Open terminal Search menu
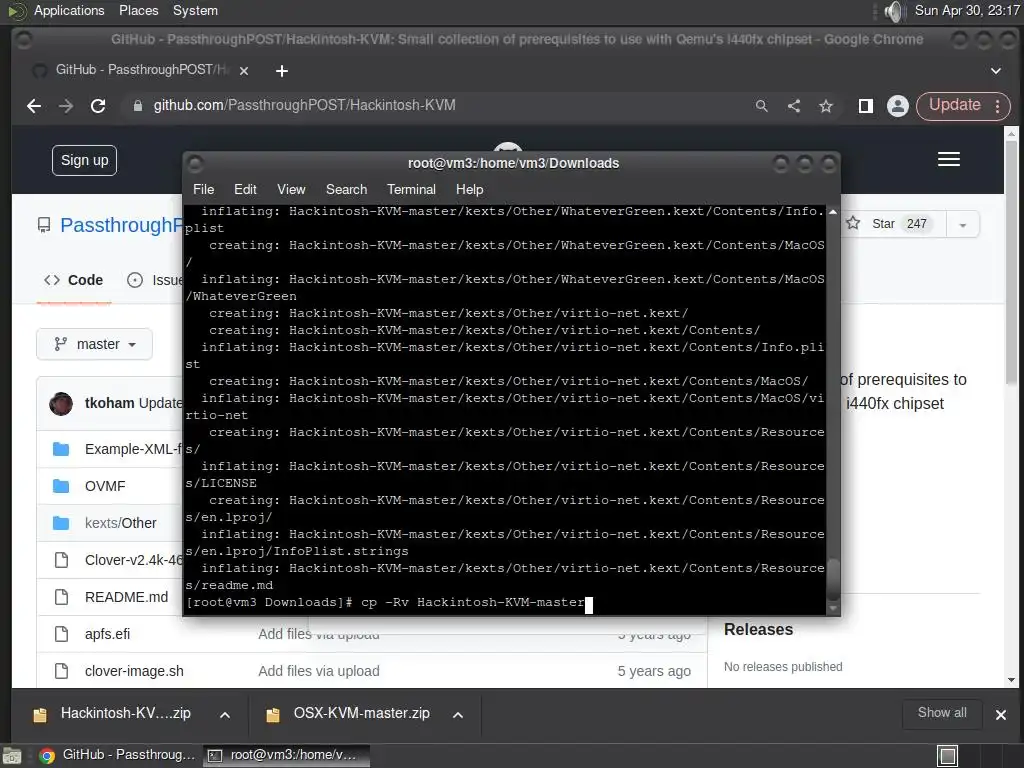Viewport: 1024px width, 768px height. 346,189
